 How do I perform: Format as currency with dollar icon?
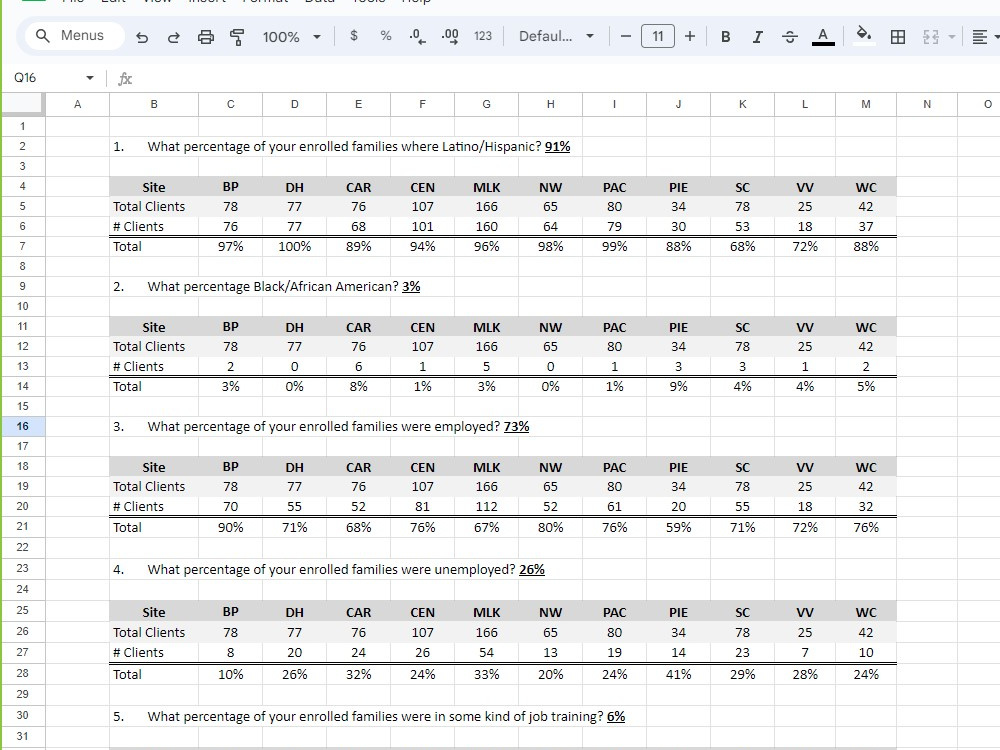point(354,36)
